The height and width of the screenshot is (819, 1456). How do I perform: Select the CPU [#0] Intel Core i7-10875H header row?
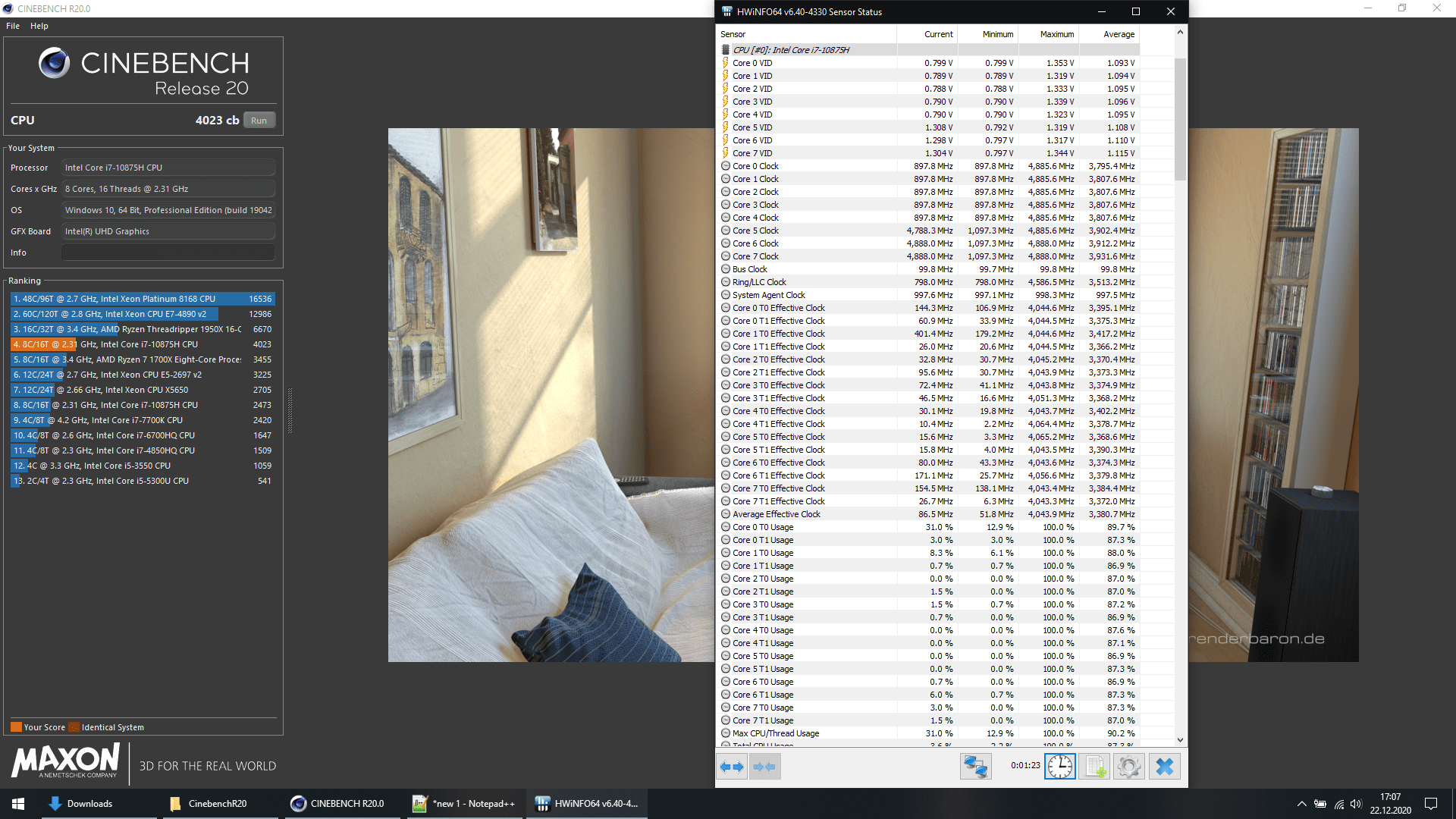[x=928, y=50]
